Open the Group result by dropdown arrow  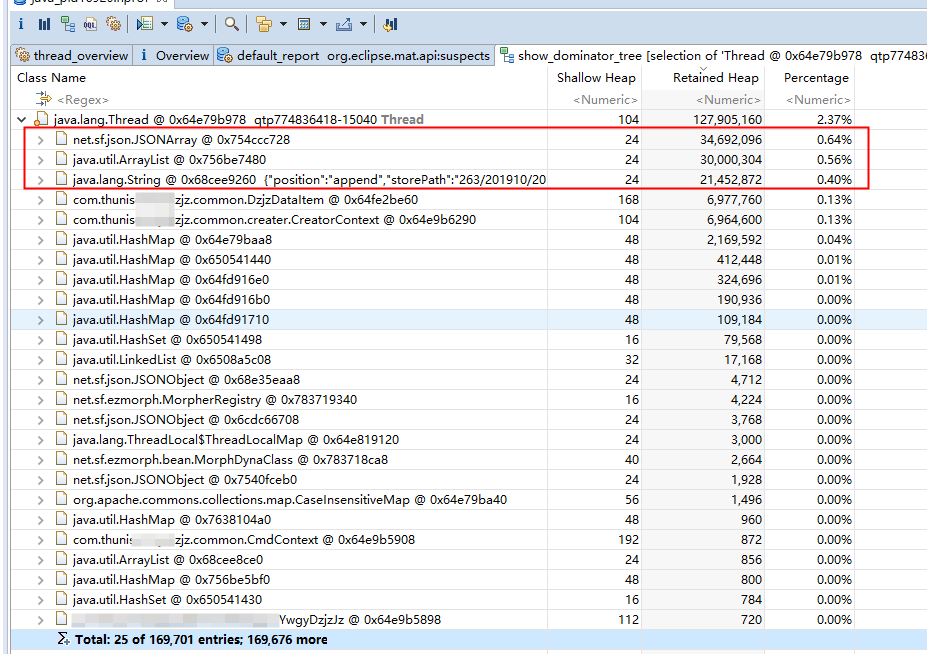coord(283,24)
